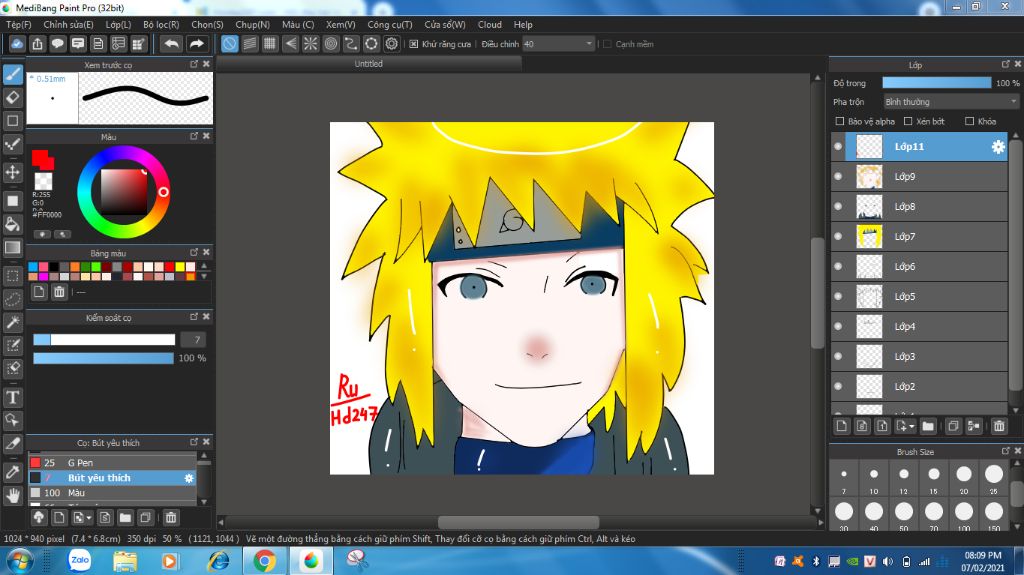Hide layer Lớp3 visibility
This screenshot has height=575, width=1024.
tap(839, 357)
